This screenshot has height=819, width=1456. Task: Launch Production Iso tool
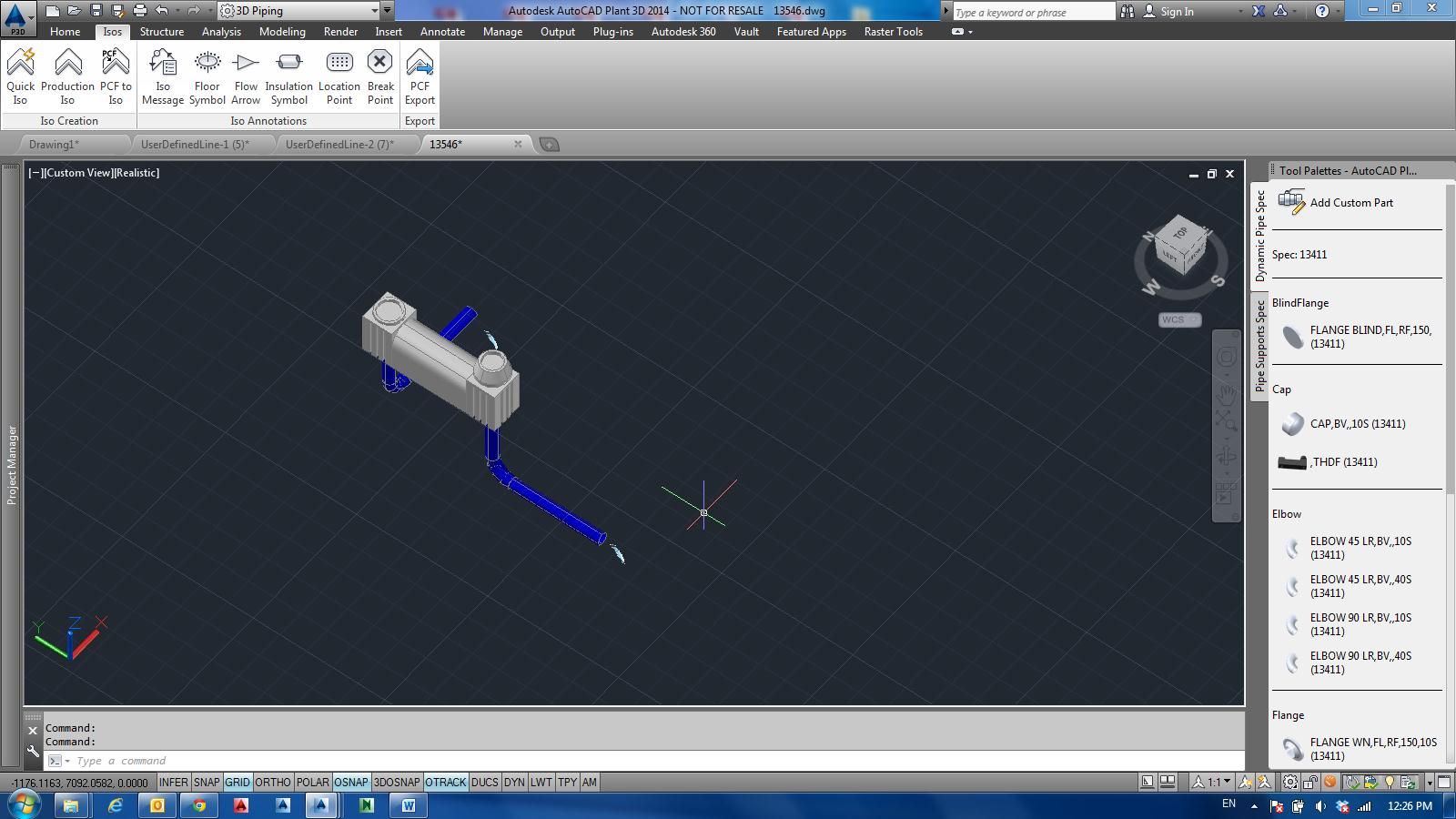(67, 76)
